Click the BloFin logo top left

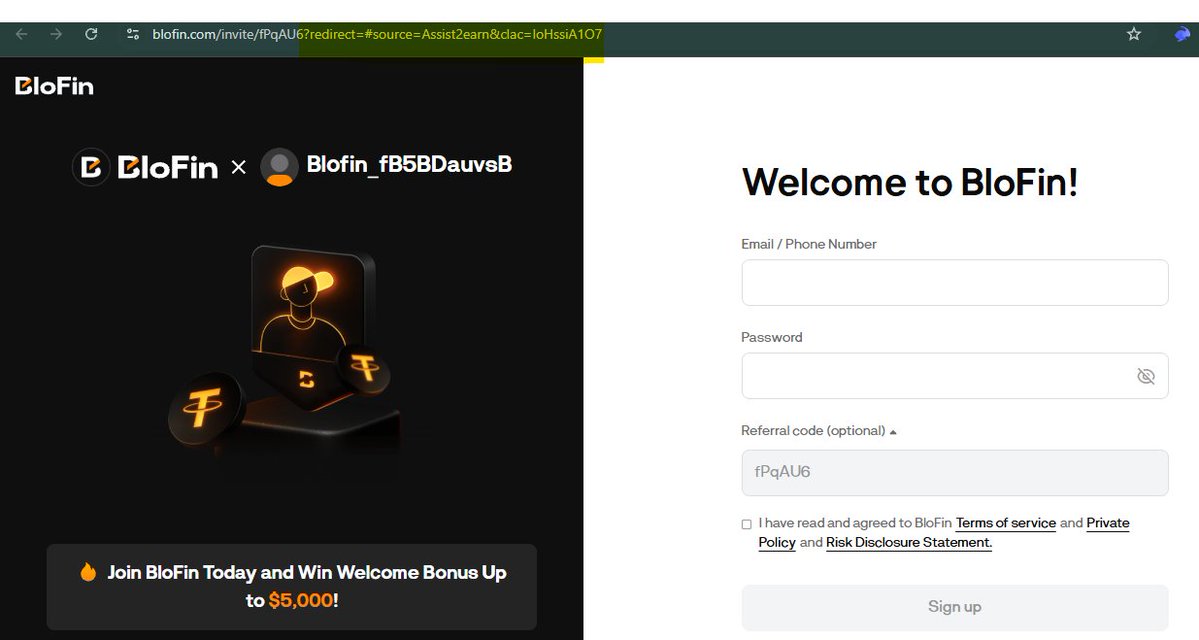coord(52,86)
